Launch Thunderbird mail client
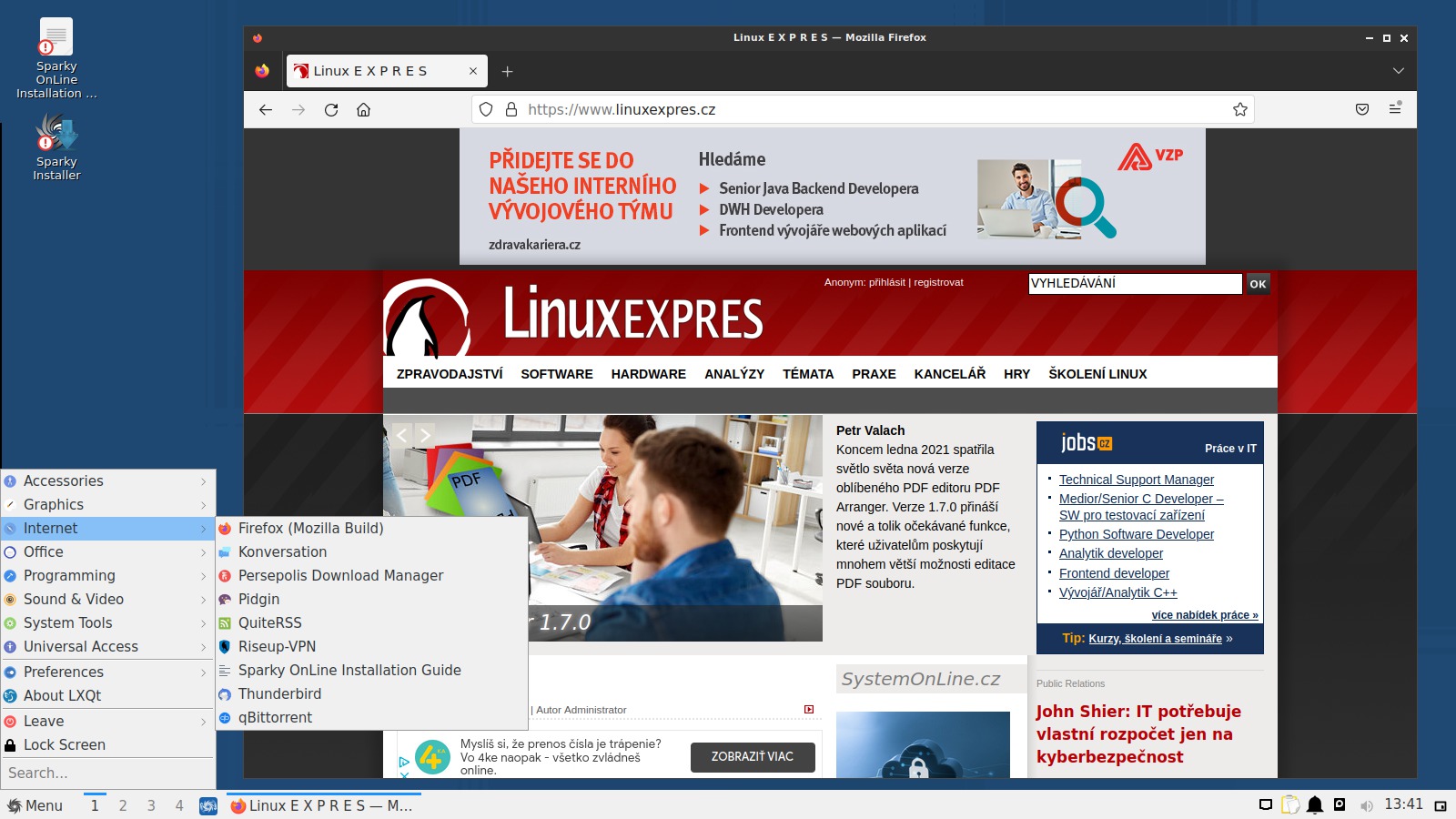Screen dimensions: 1456x819 371,693
